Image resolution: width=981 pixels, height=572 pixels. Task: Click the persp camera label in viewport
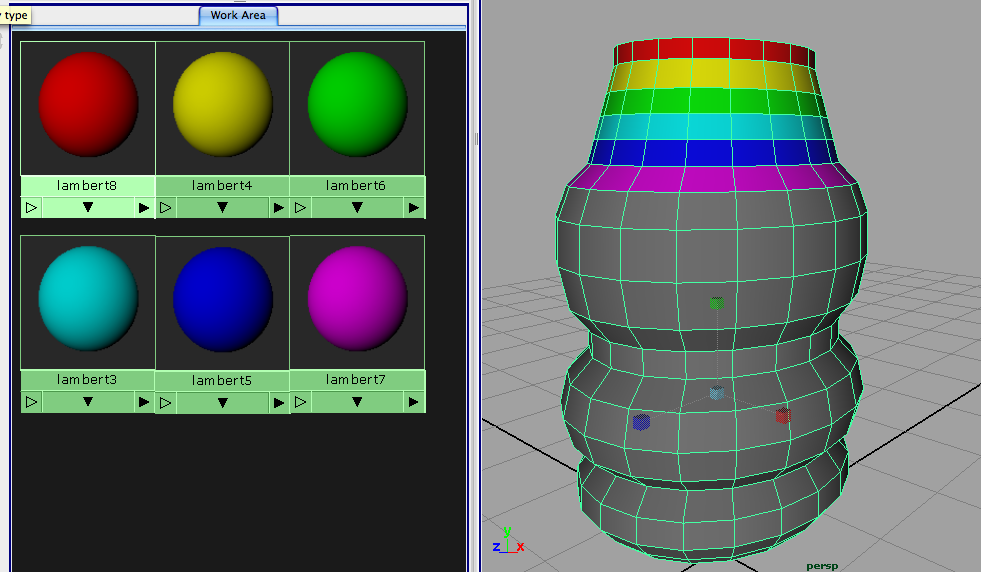[x=822, y=566]
